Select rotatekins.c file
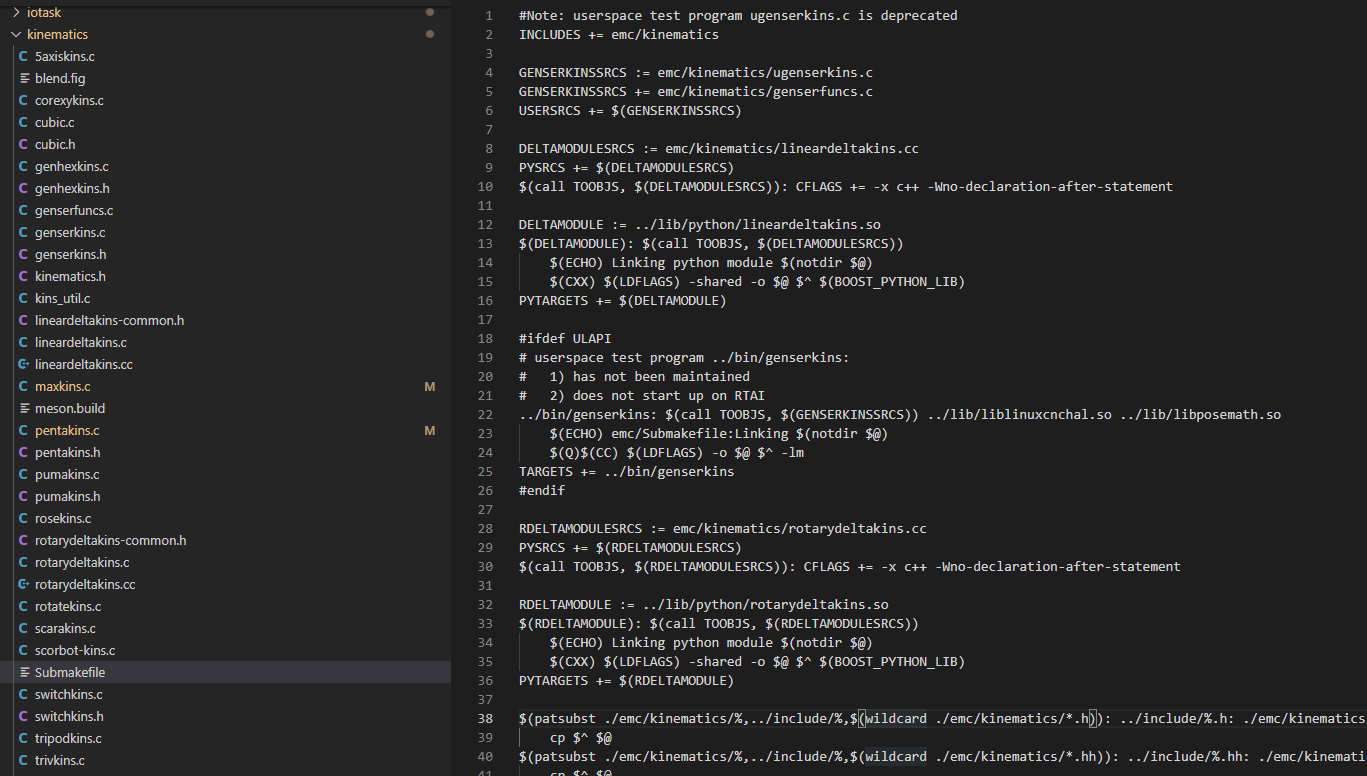The image size is (1367, 776). pos(68,606)
